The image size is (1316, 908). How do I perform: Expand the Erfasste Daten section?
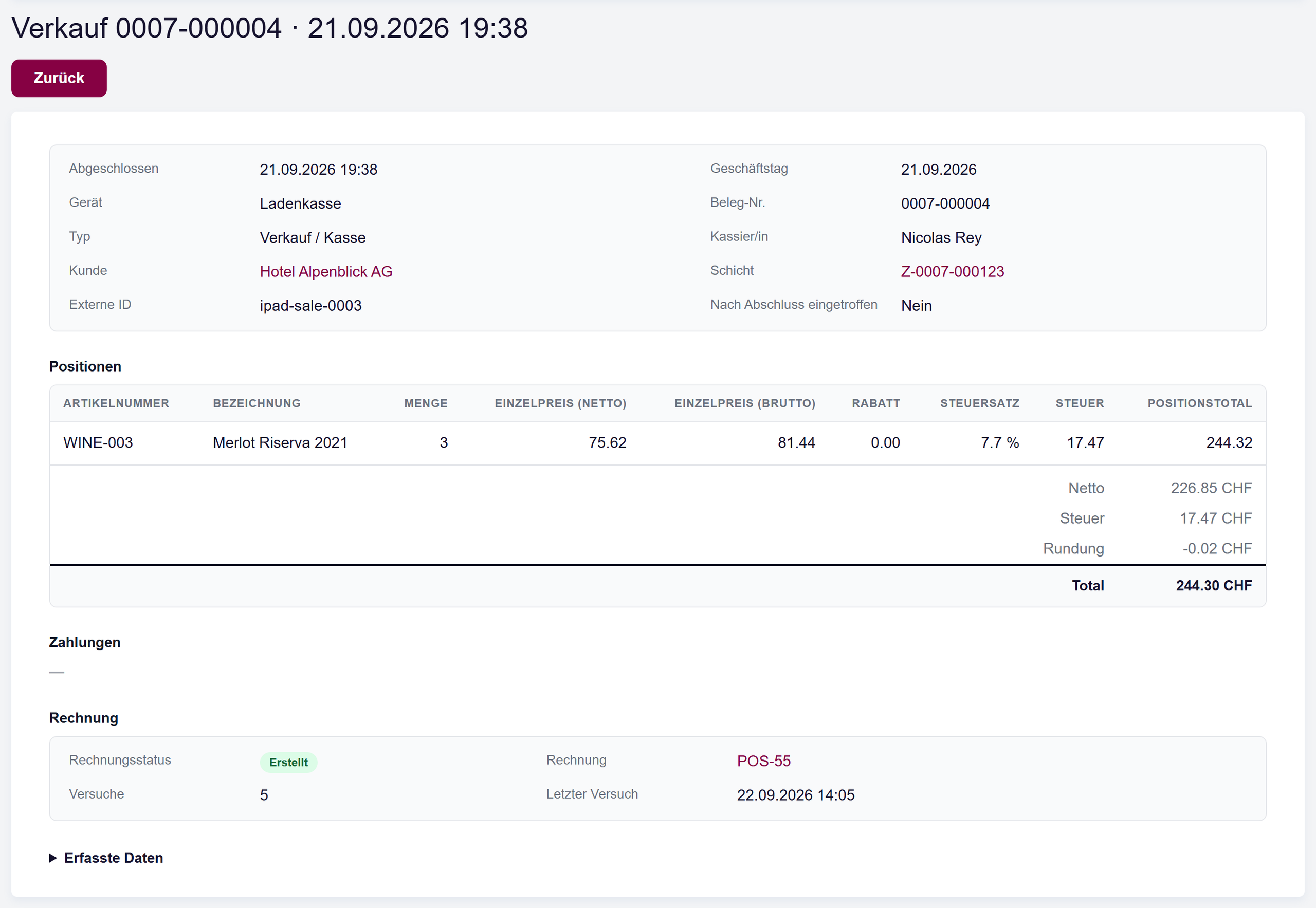(106, 857)
